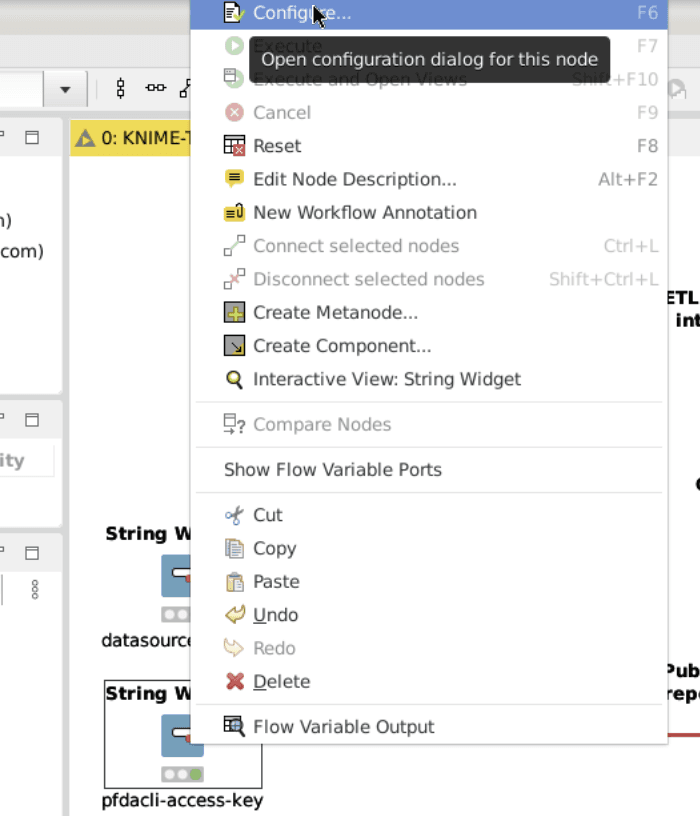Screen dimensions: 700x816
Task: Click the Reset table icon
Action: point(234,145)
